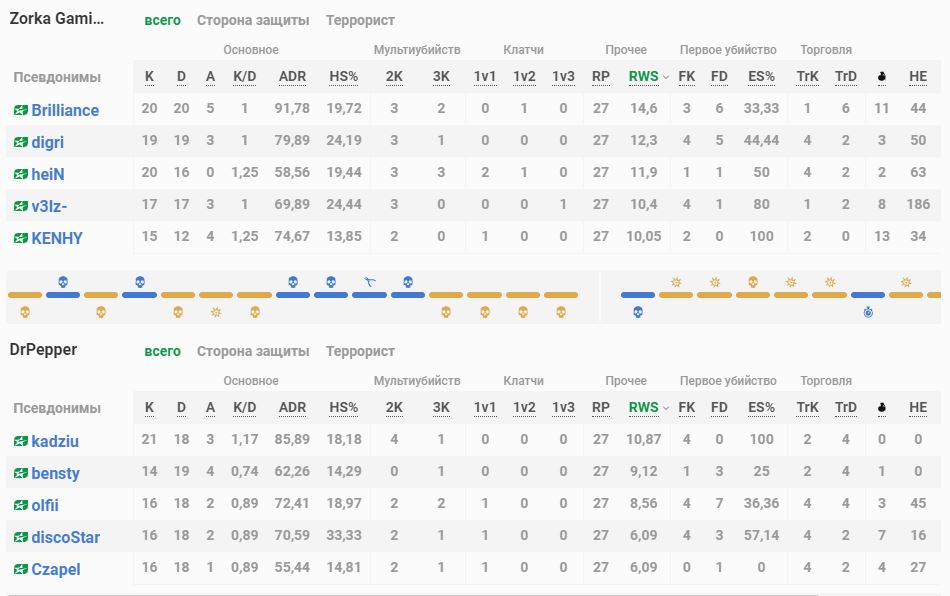Click the yellow skull above the second-half timeline
Viewport: 950px width, 596px height.
pyautogui.click(x=753, y=283)
